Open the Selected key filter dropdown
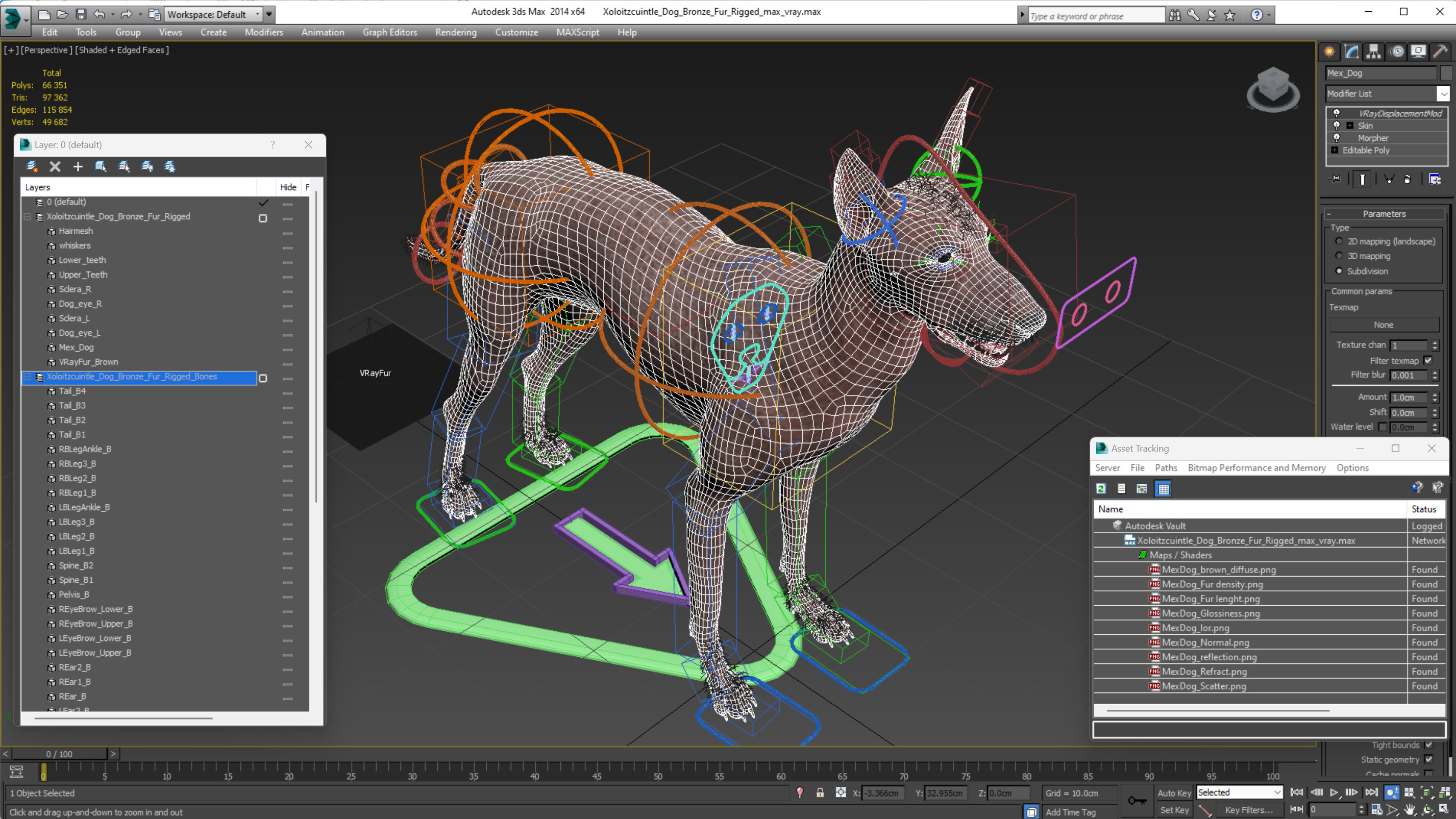 1239,792
